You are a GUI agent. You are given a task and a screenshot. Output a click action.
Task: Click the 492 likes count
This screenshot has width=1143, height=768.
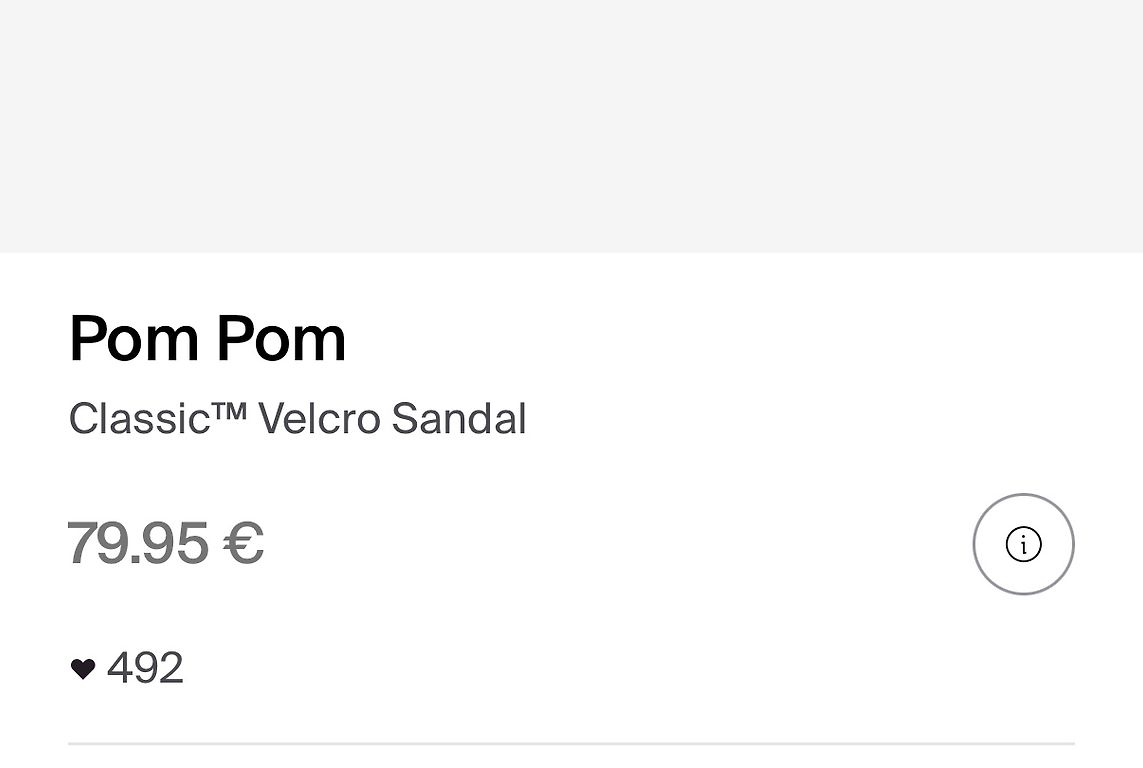(145, 668)
